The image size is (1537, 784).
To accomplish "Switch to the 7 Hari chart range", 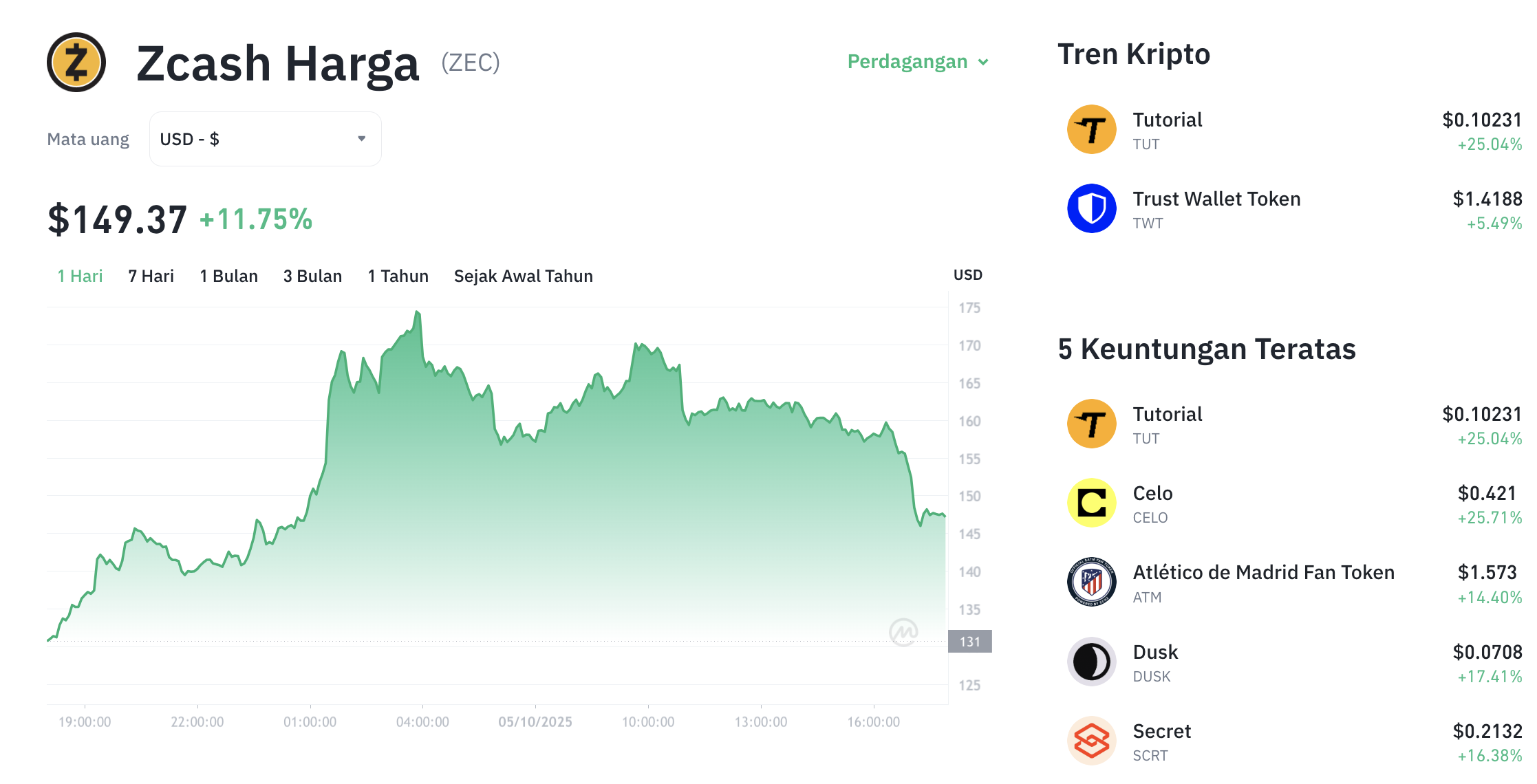I will tap(151, 276).
